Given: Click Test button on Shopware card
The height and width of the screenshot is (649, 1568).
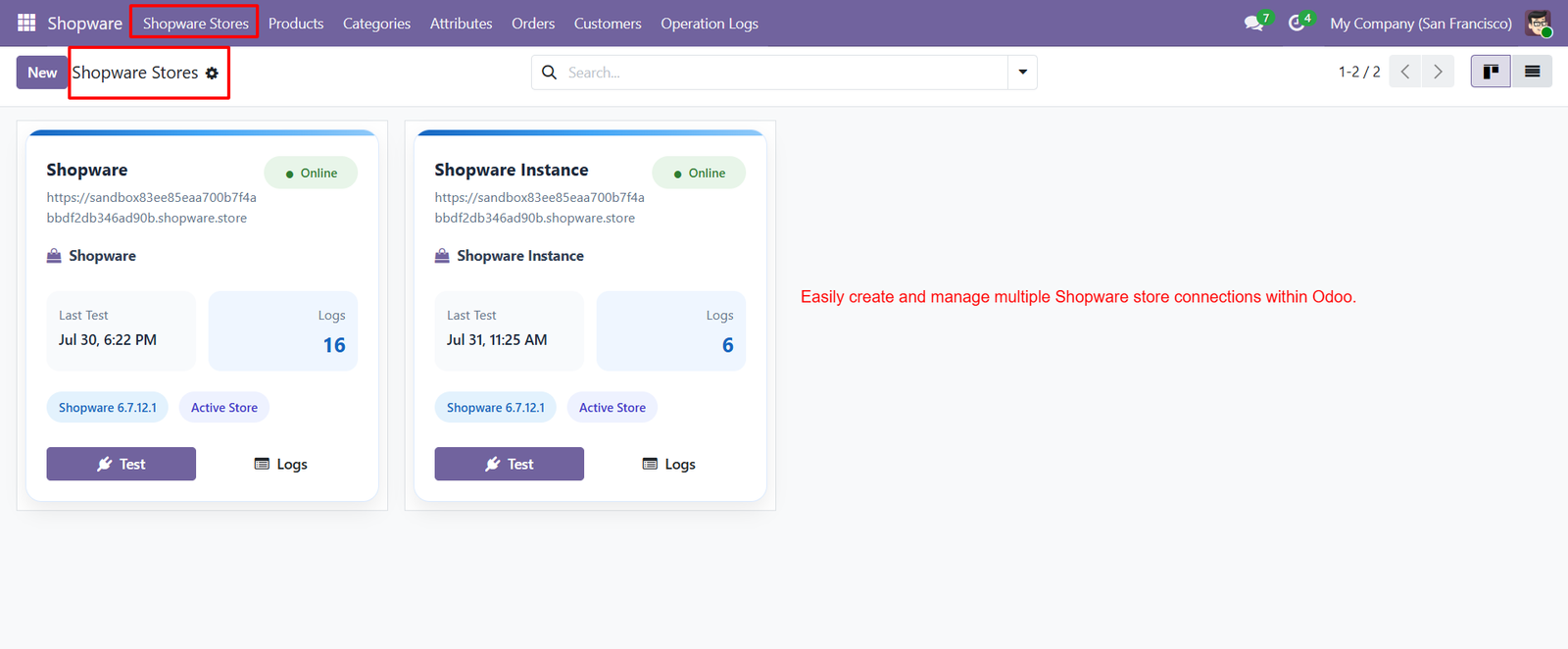Looking at the screenshot, I should coord(121,464).
